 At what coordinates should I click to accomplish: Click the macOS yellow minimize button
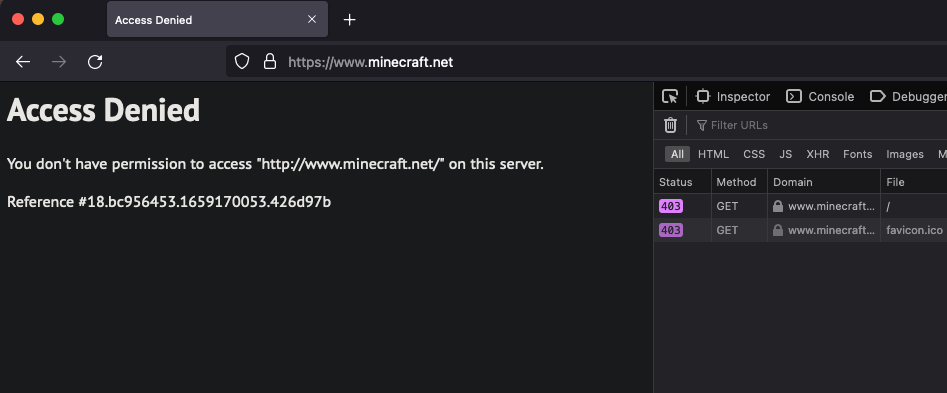coord(38,19)
